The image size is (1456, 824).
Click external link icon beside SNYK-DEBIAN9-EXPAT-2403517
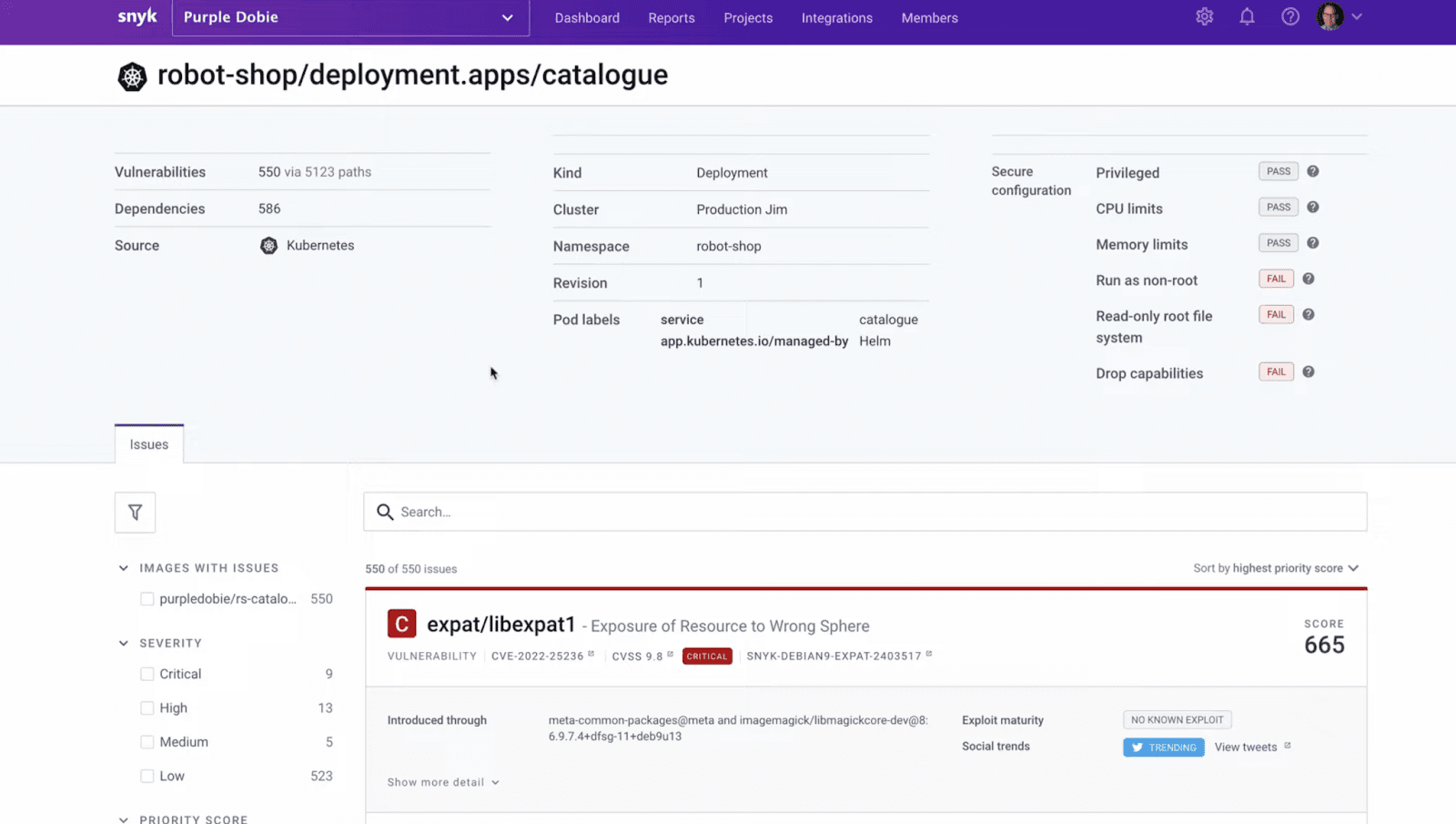(x=929, y=654)
